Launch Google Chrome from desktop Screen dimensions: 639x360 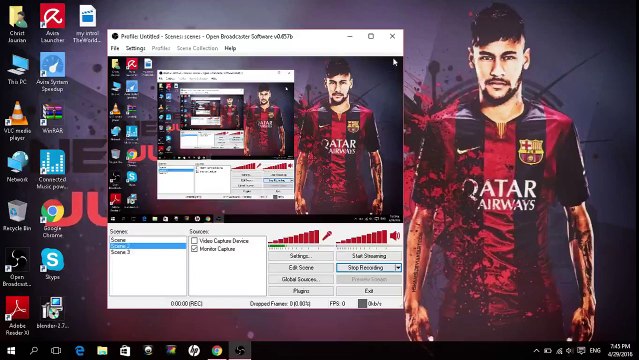pos(52,219)
